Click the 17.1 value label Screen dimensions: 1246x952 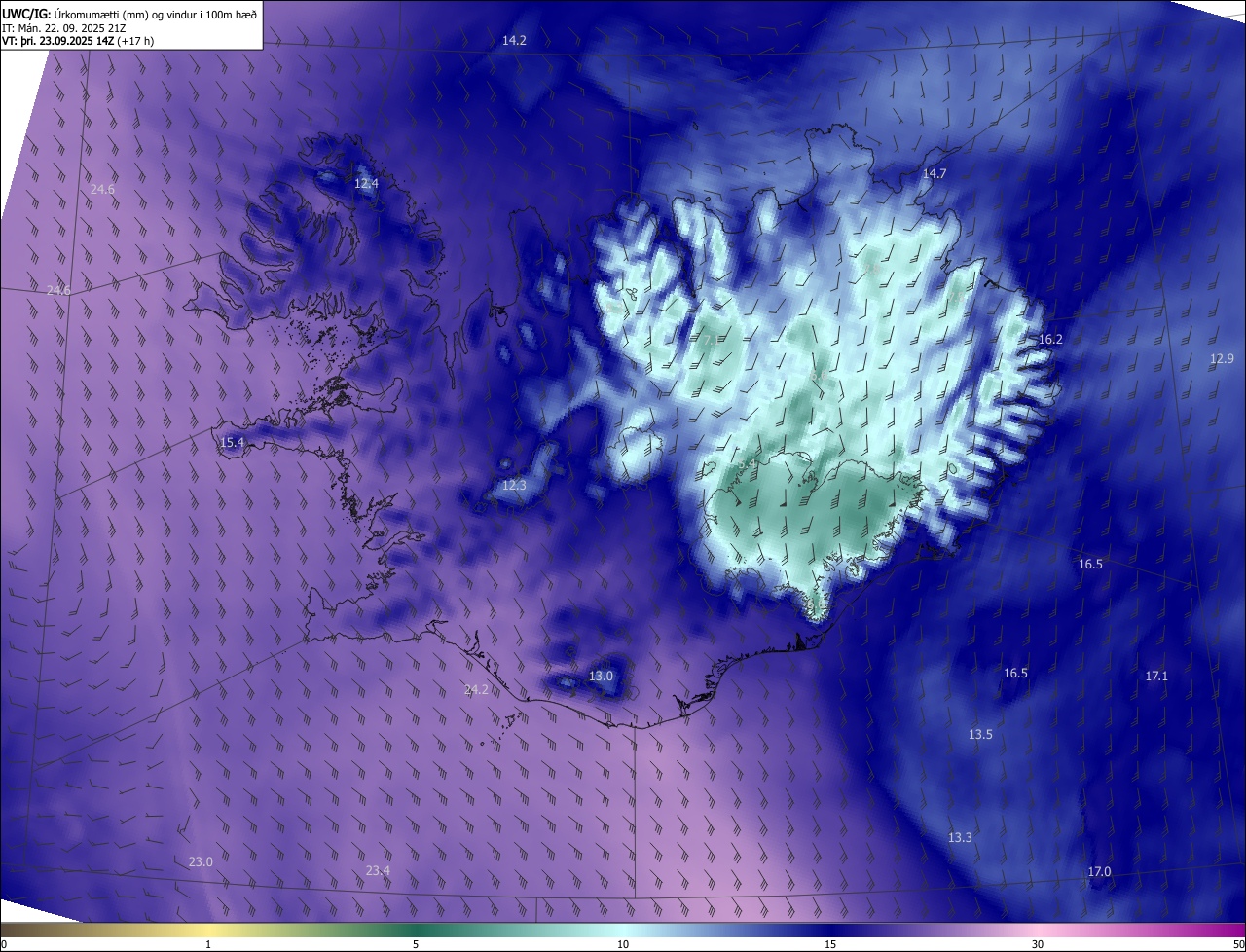point(1156,677)
